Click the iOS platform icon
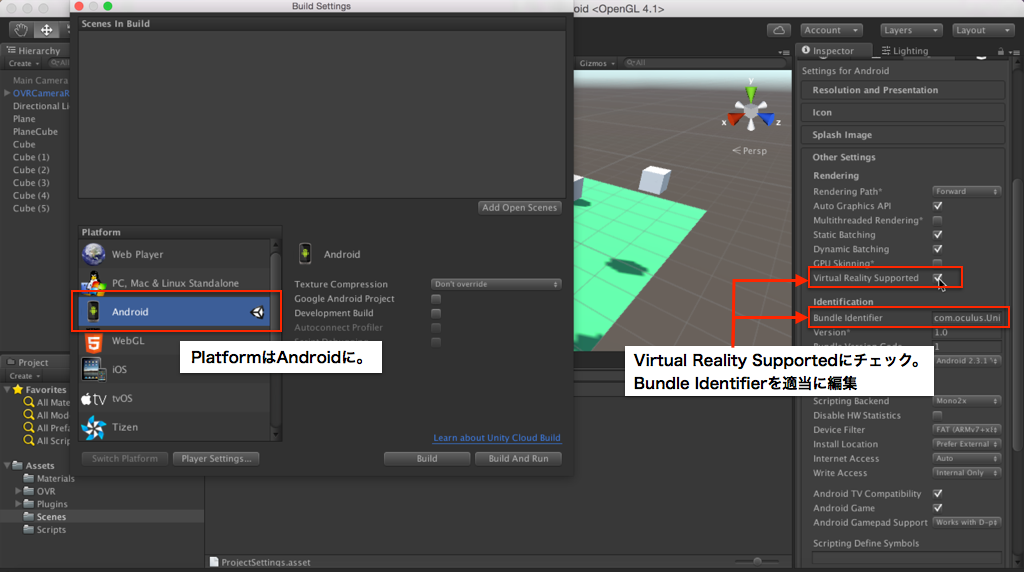The width and height of the screenshot is (1024, 572). 93,370
